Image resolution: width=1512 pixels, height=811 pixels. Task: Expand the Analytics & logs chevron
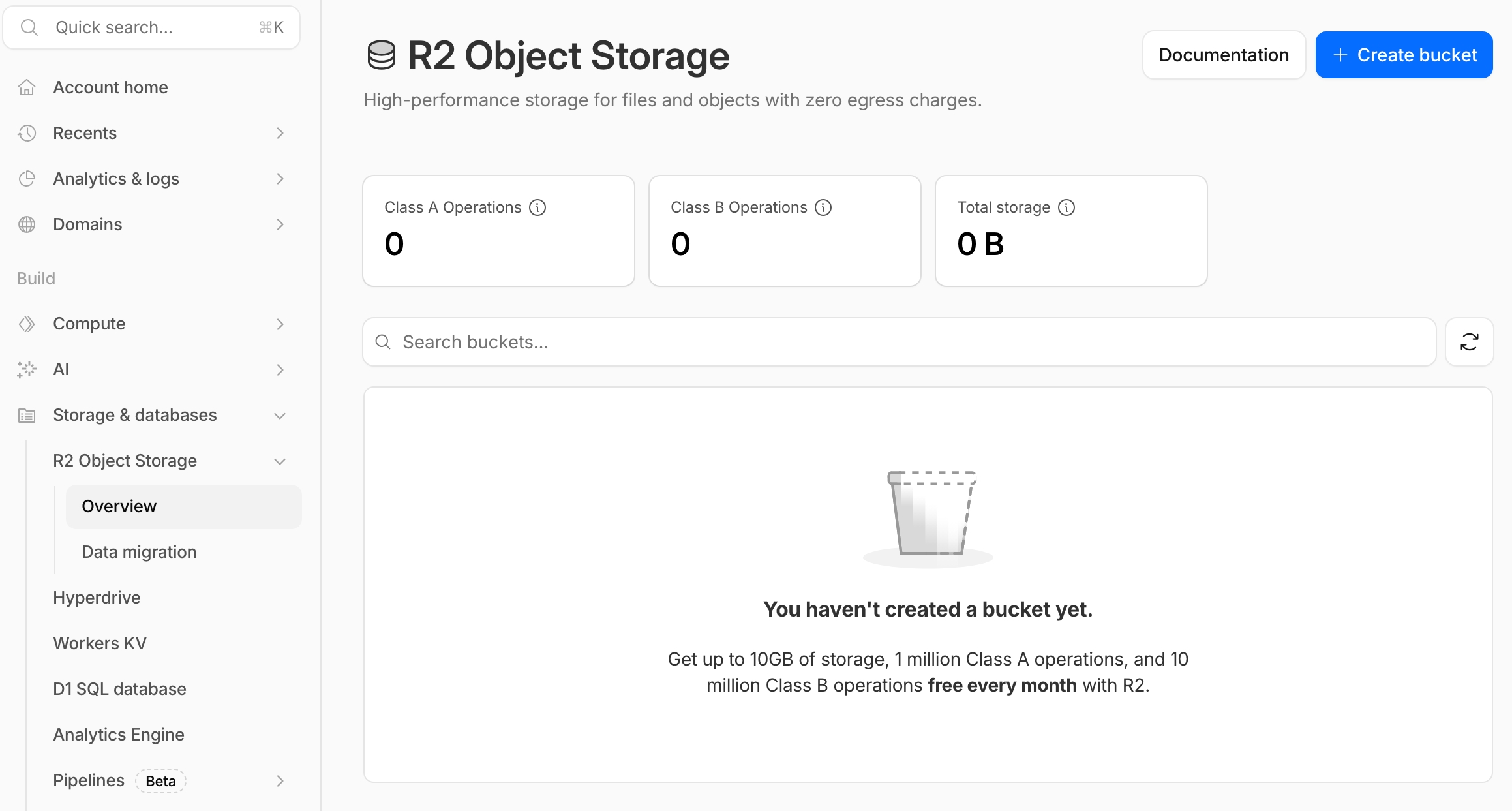coord(280,179)
